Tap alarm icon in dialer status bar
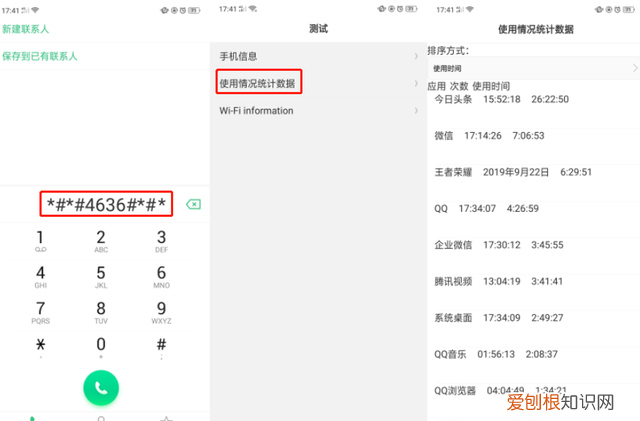This screenshot has height=421, width=640. (183, 10)
